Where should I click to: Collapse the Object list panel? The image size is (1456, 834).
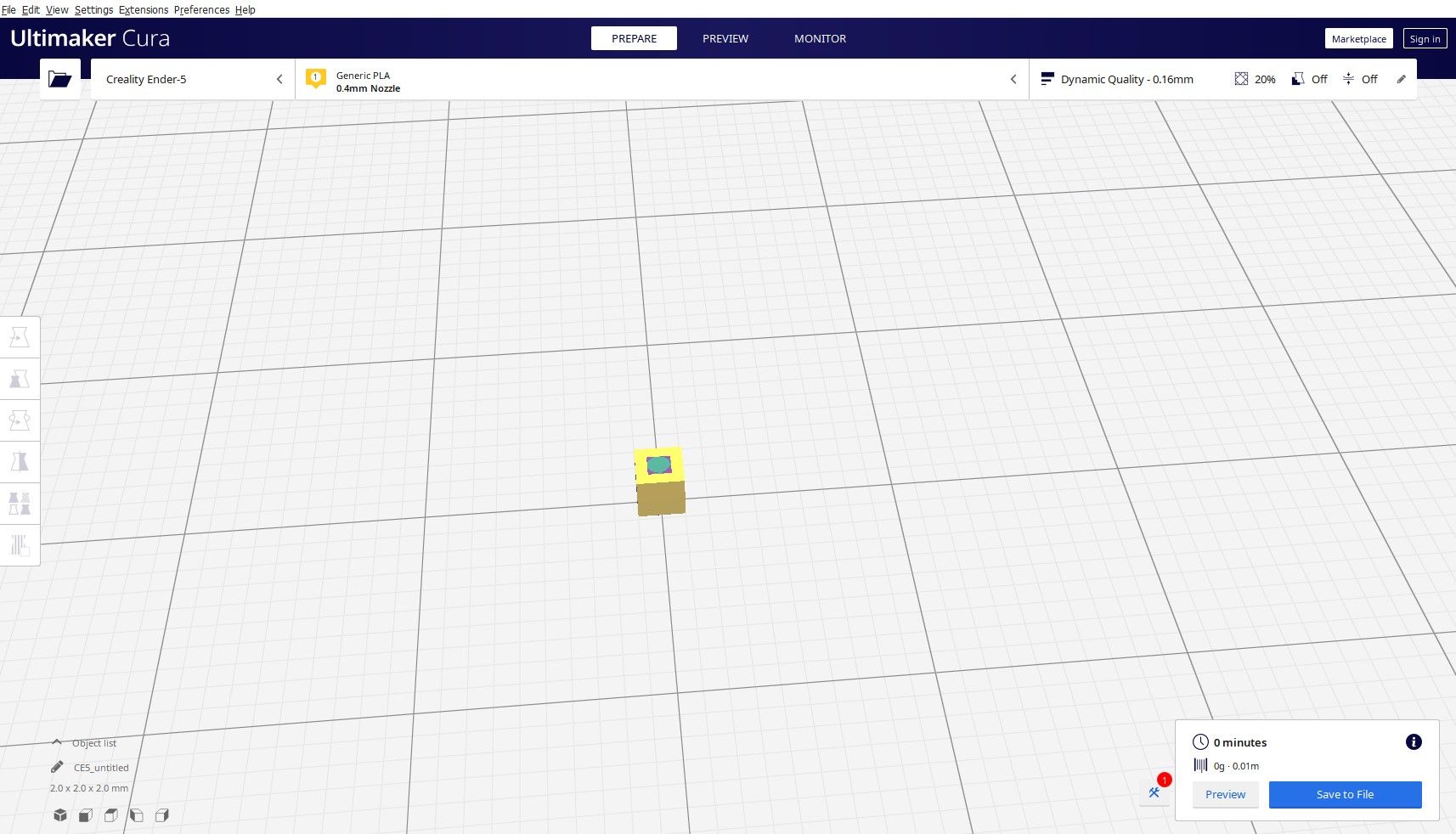[x=56, y=742]
